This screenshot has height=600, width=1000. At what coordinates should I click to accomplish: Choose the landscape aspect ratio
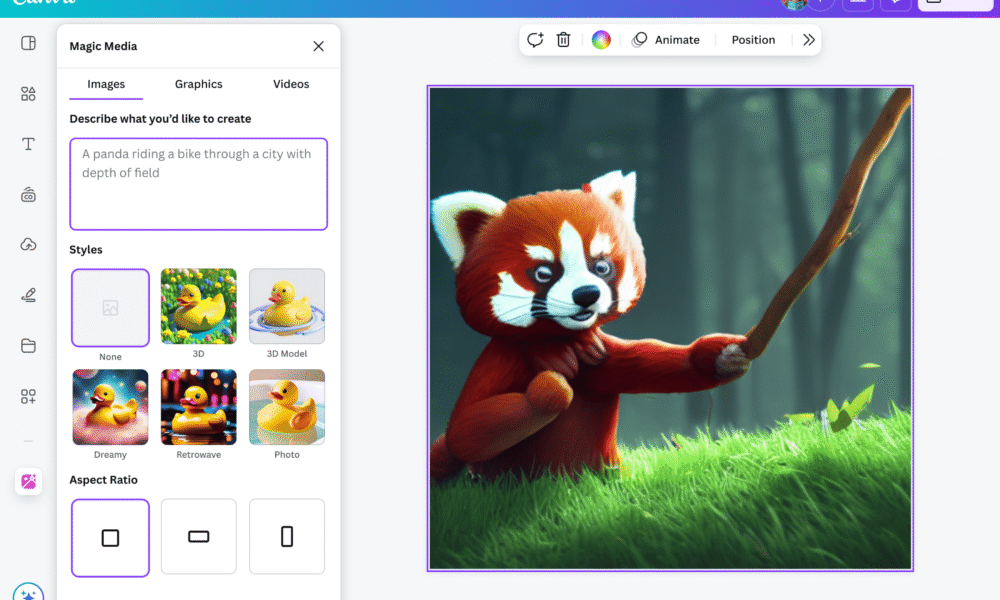(x=198, y=536)
